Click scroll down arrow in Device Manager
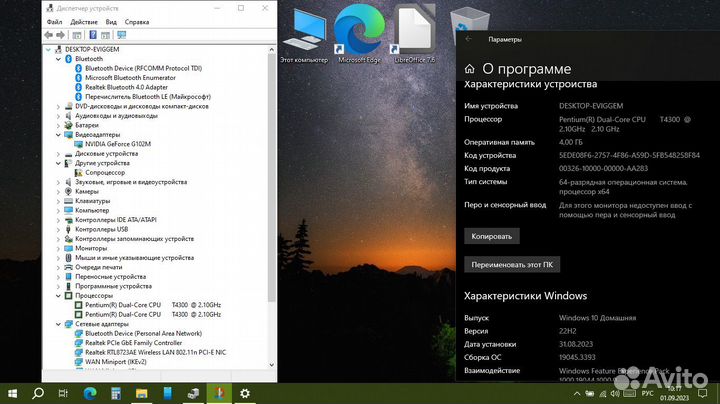The image size is (720, 404). tap(271, 365)
